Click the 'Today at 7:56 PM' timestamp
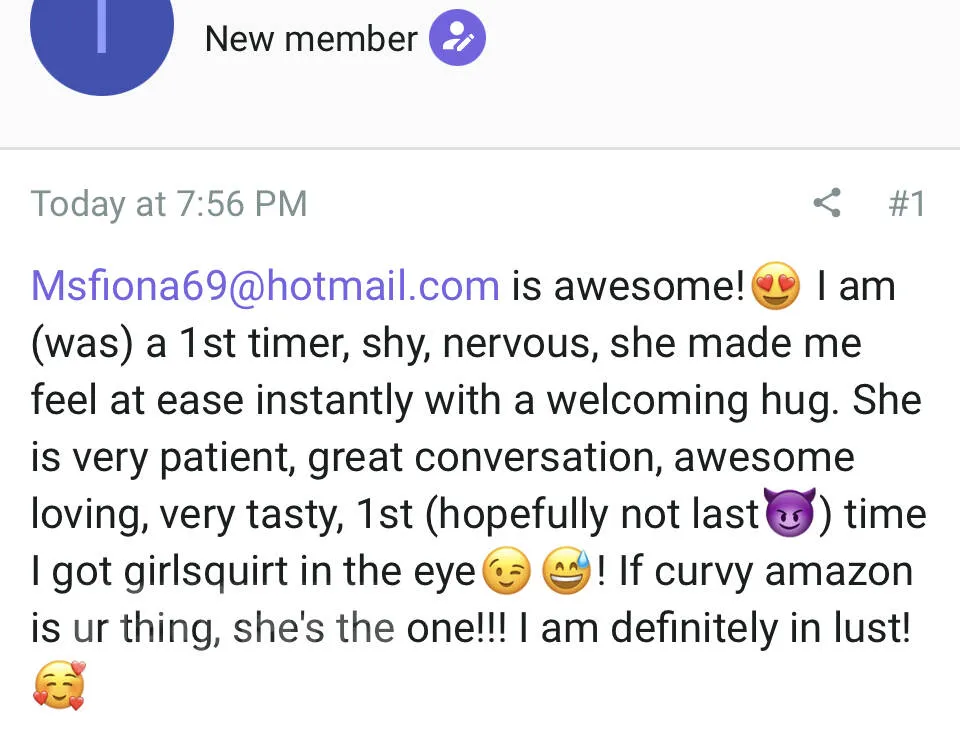This screenshot has width=960, height=738. pos(168,203)
